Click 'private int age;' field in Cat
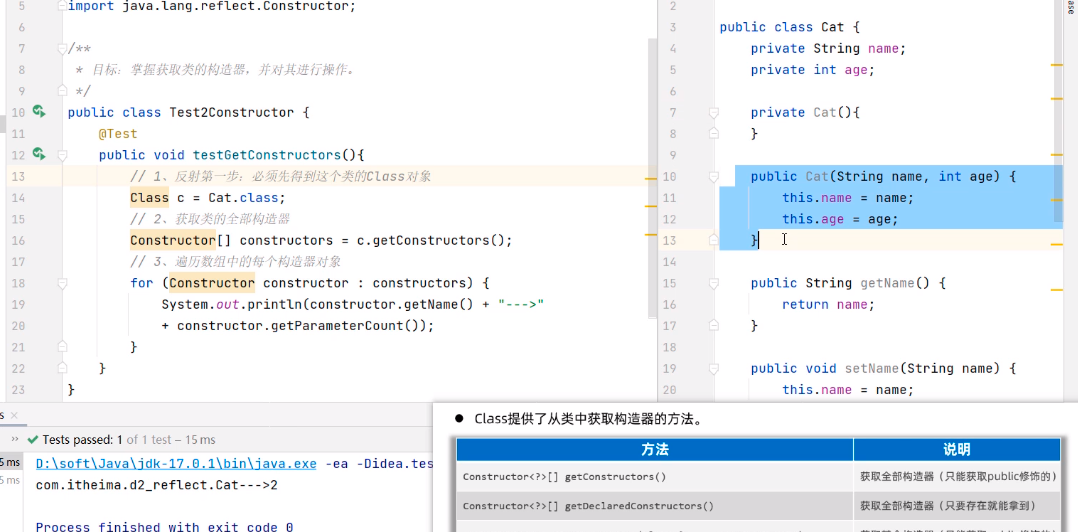 click(813, 69)
